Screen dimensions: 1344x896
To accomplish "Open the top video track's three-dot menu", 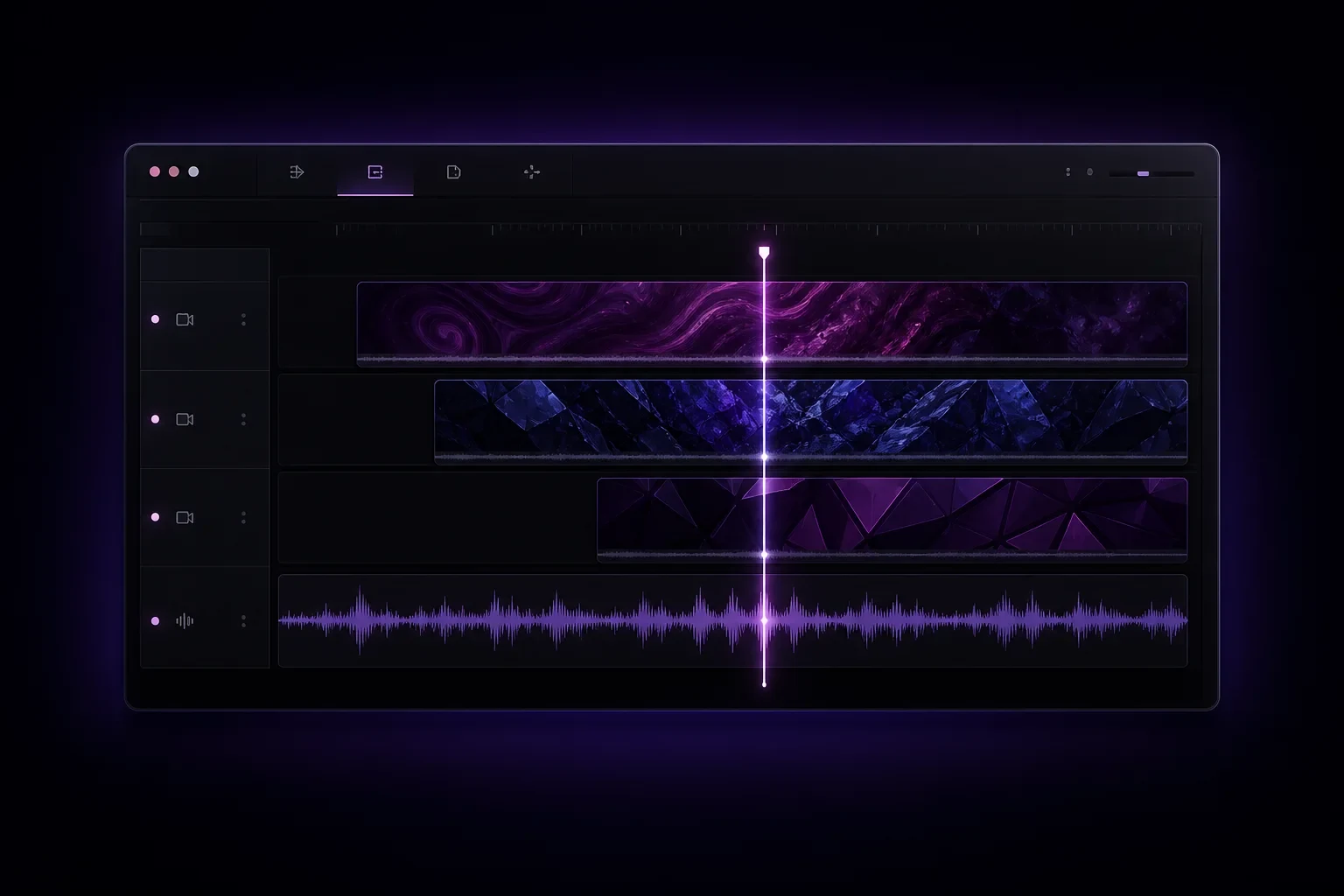I will click(243, 319).
